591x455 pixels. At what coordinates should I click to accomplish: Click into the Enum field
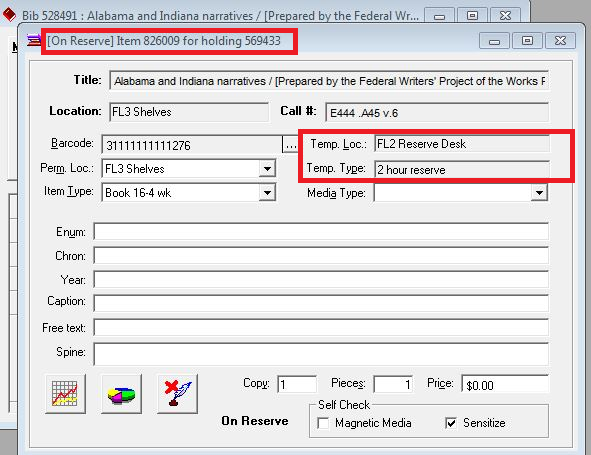(321, 231)
